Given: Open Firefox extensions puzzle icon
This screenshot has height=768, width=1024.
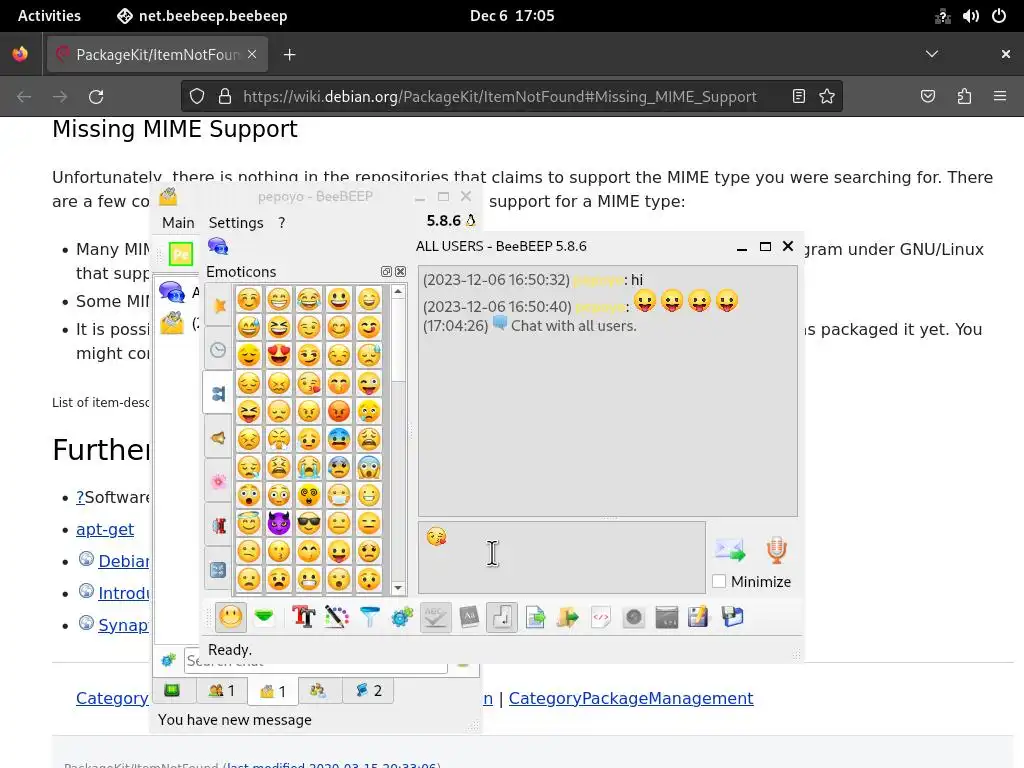Looking at the screenshot, I should [x=964, y=97].
